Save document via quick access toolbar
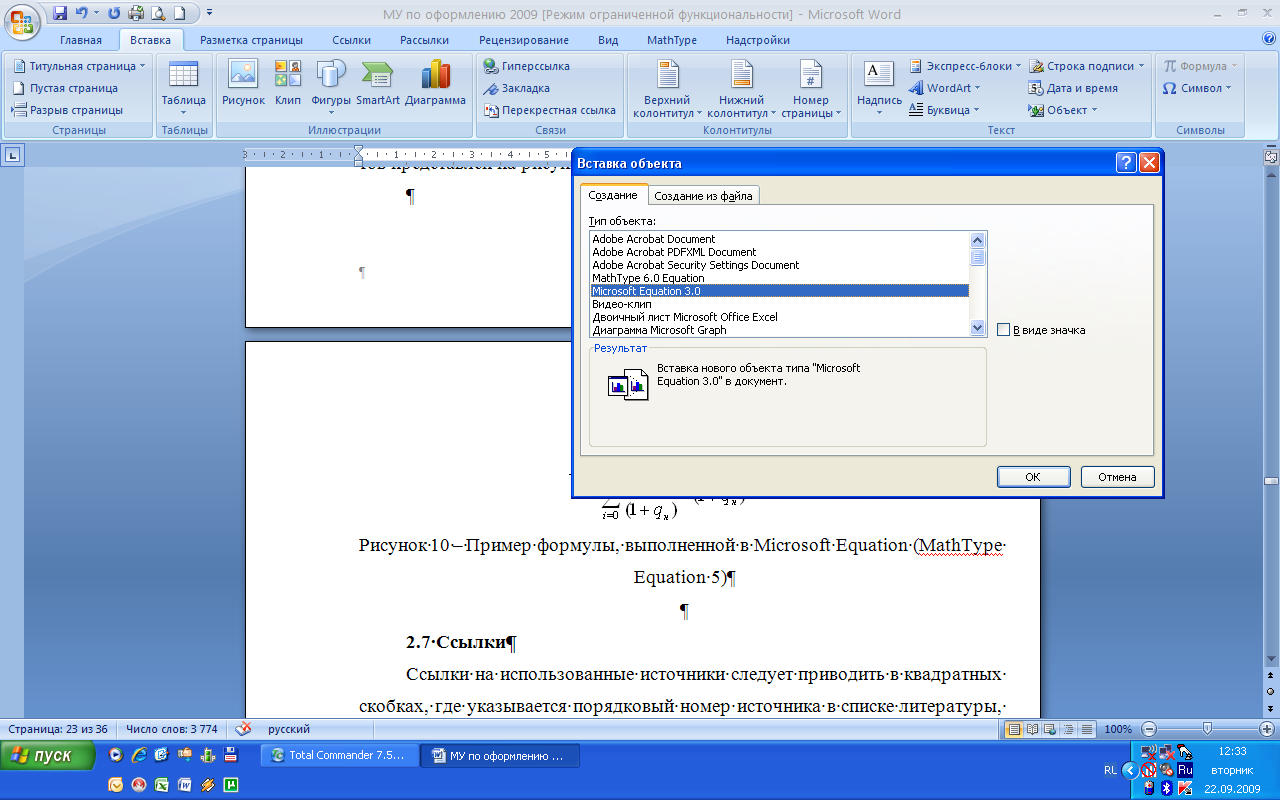This screenshot has width=1280, height=800. (59, 14)
